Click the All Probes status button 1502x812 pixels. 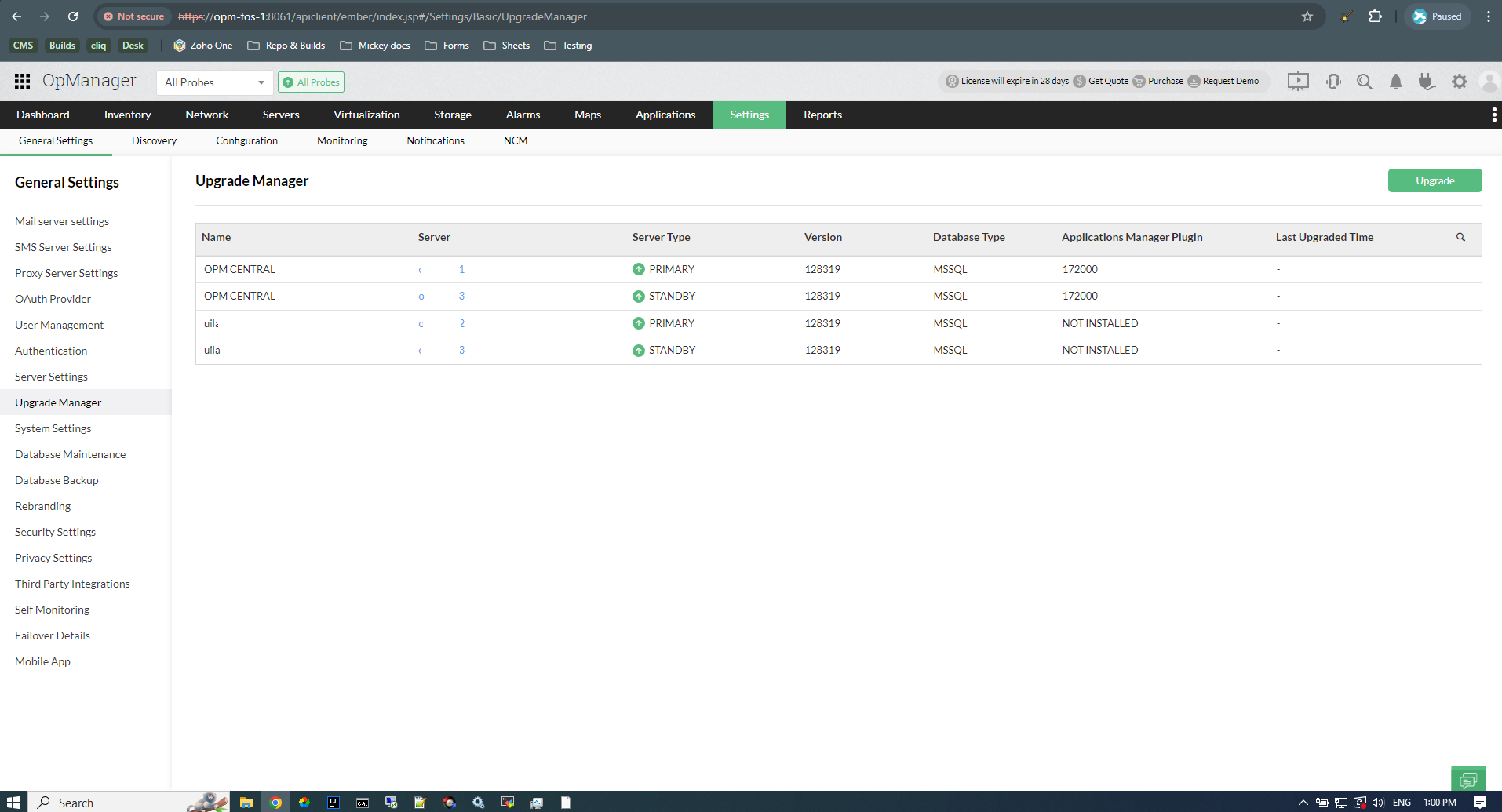tap(311, 82)
